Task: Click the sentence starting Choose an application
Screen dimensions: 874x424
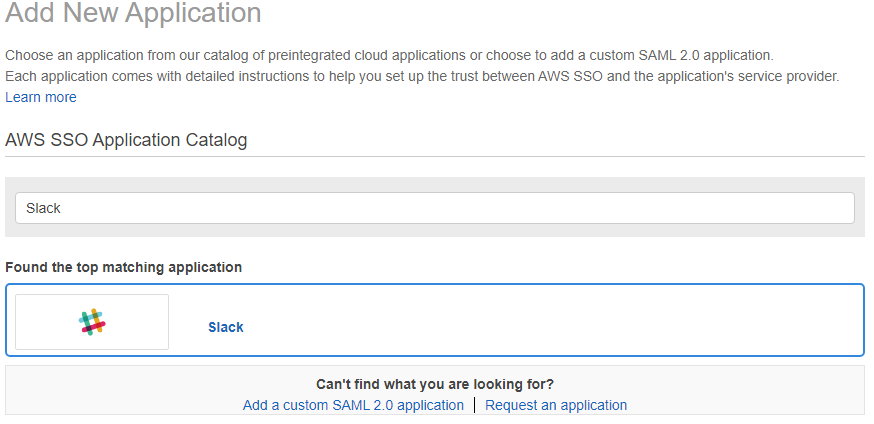Action: pyautogui.click(x=389, y=55)
